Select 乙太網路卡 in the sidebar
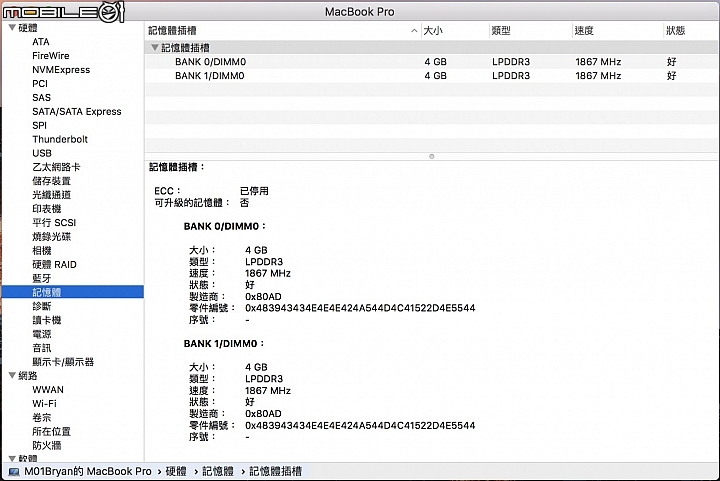The image size is (720, 481). 56,167
